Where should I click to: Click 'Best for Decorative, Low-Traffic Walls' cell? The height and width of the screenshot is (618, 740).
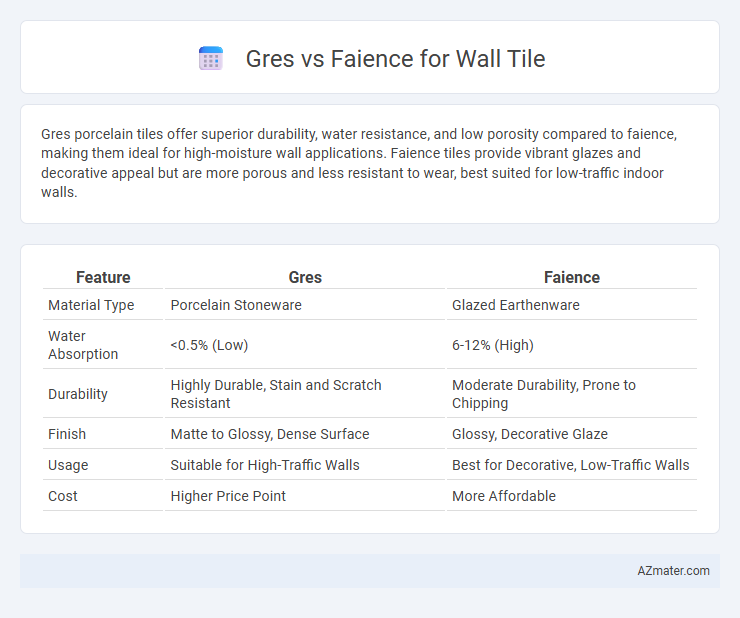572,465
